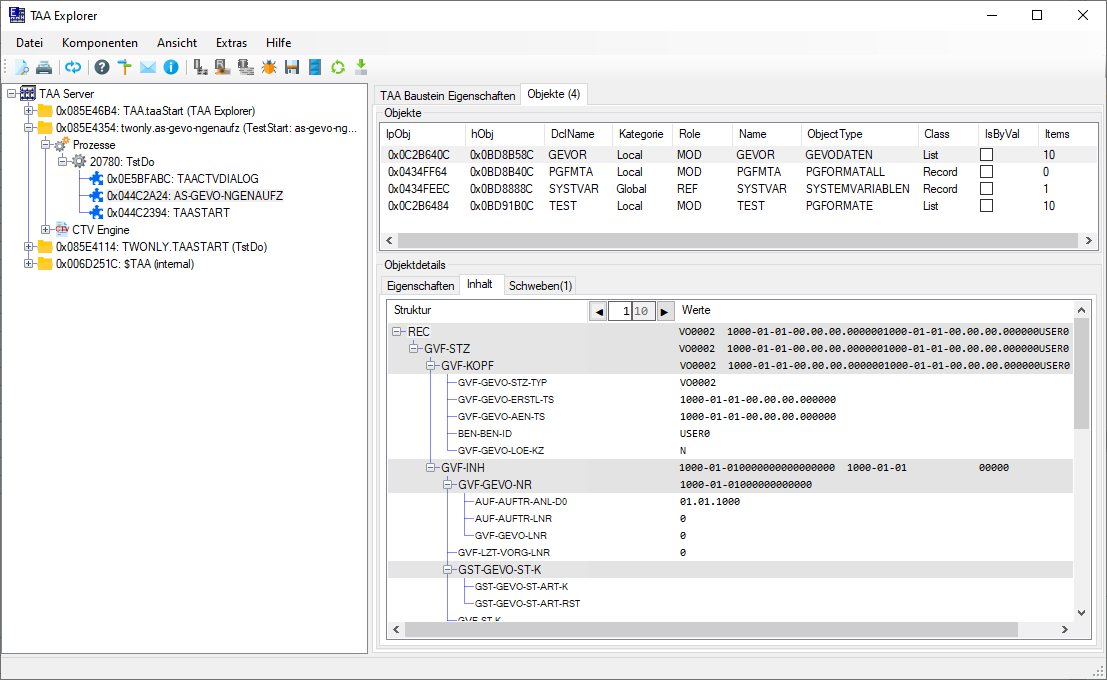This screenshot has width=1107, height=680.
Task: Toggle IsByVal checkbox for SYSTVAR row
Action: point(986,189)
